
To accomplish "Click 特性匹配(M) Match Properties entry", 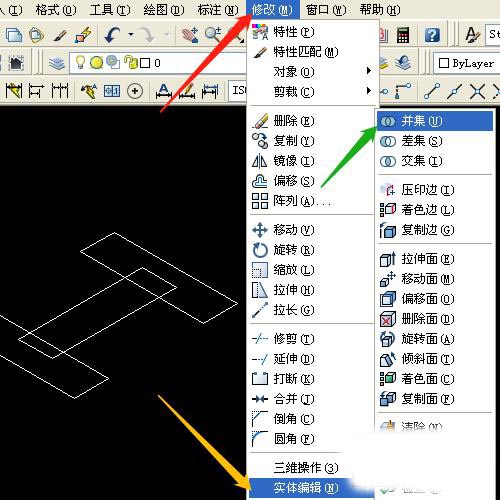I will 313,52.
